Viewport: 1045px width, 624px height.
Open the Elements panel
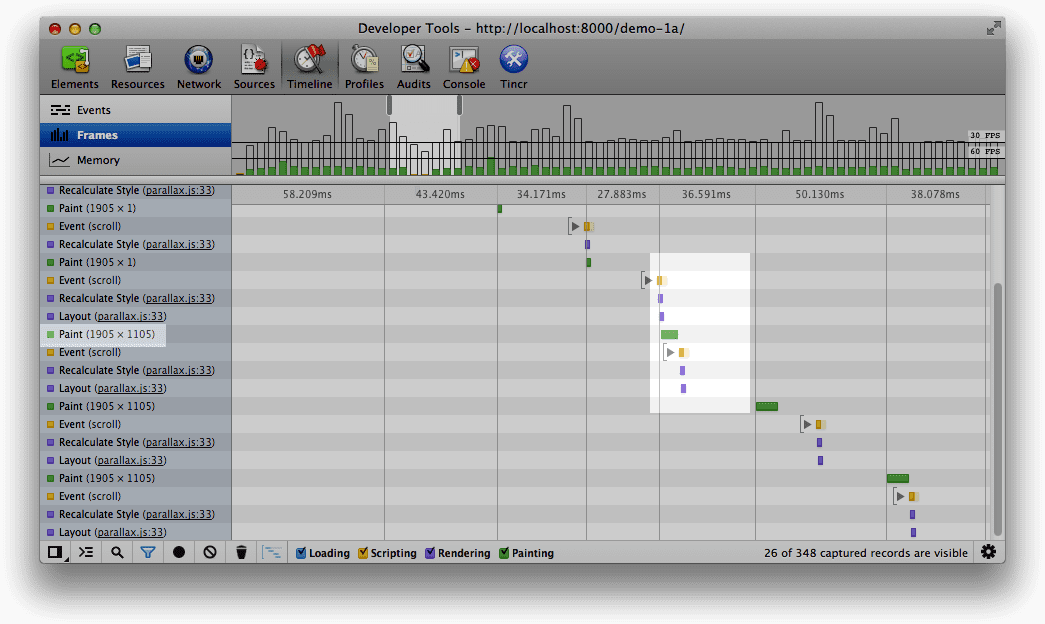(74, 66)
